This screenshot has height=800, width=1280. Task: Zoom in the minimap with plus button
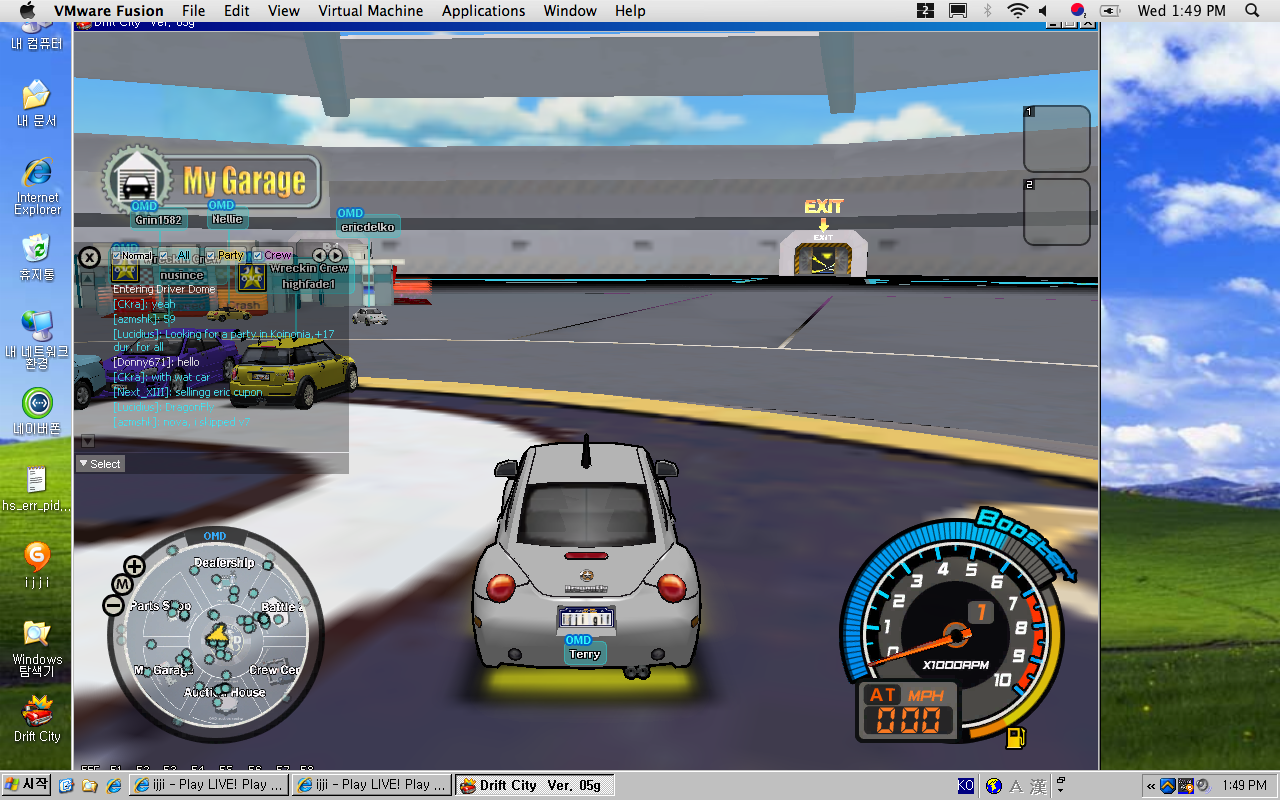134,567
